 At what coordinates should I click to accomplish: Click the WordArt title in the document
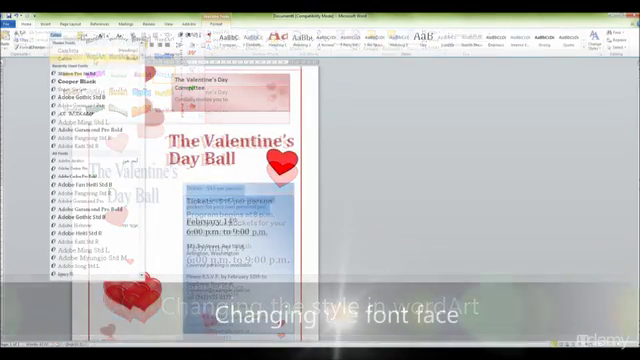(x=231, y=150)
